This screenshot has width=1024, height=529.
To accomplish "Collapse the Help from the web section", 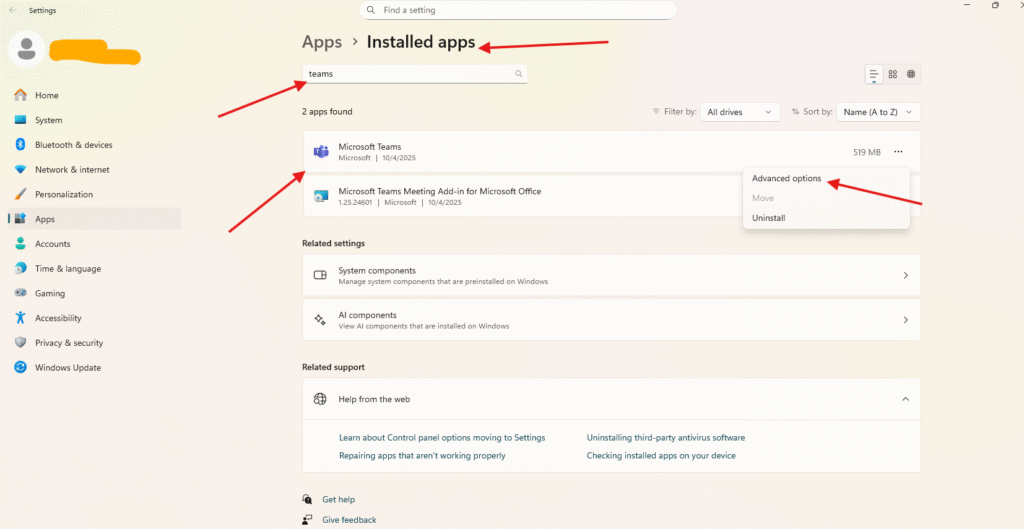I will point(905,399).
